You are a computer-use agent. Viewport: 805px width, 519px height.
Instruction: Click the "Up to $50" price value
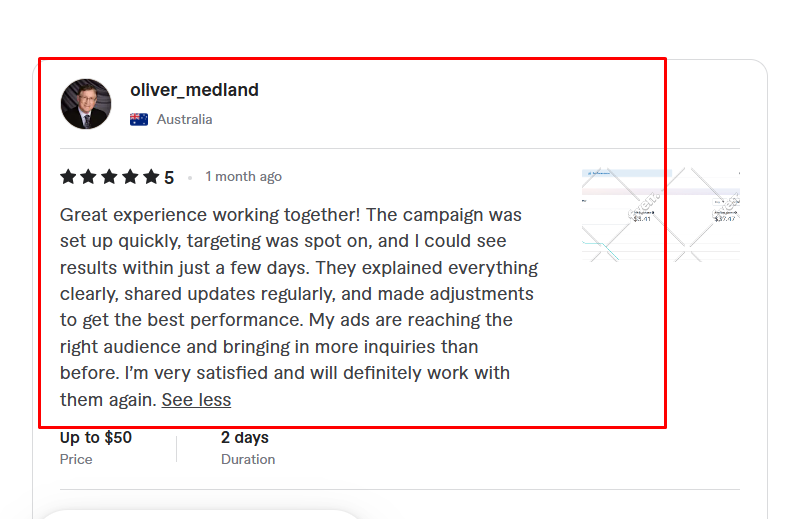click(96, 437)
